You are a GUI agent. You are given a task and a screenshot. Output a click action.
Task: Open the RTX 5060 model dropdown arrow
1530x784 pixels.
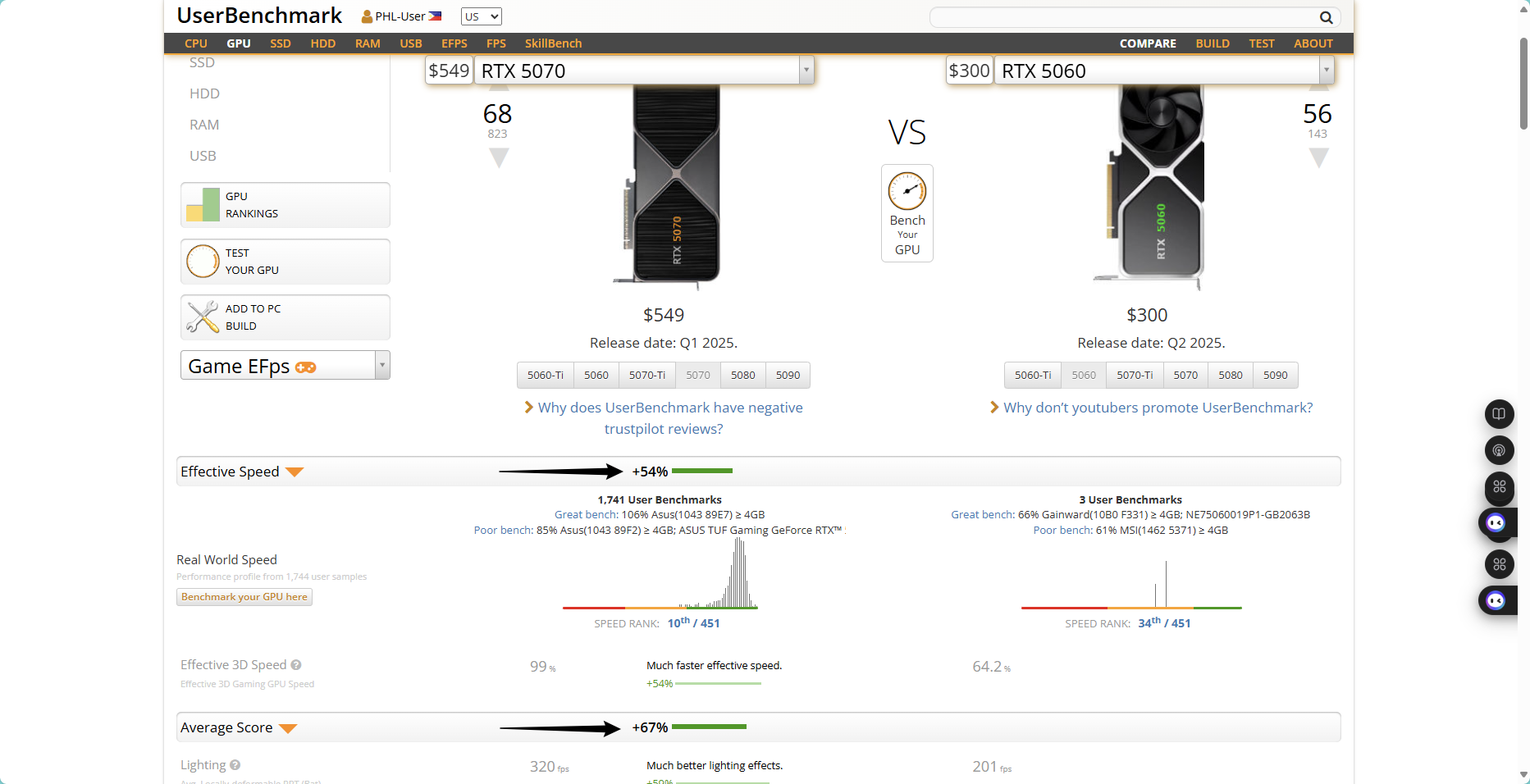pos(1327,71)
